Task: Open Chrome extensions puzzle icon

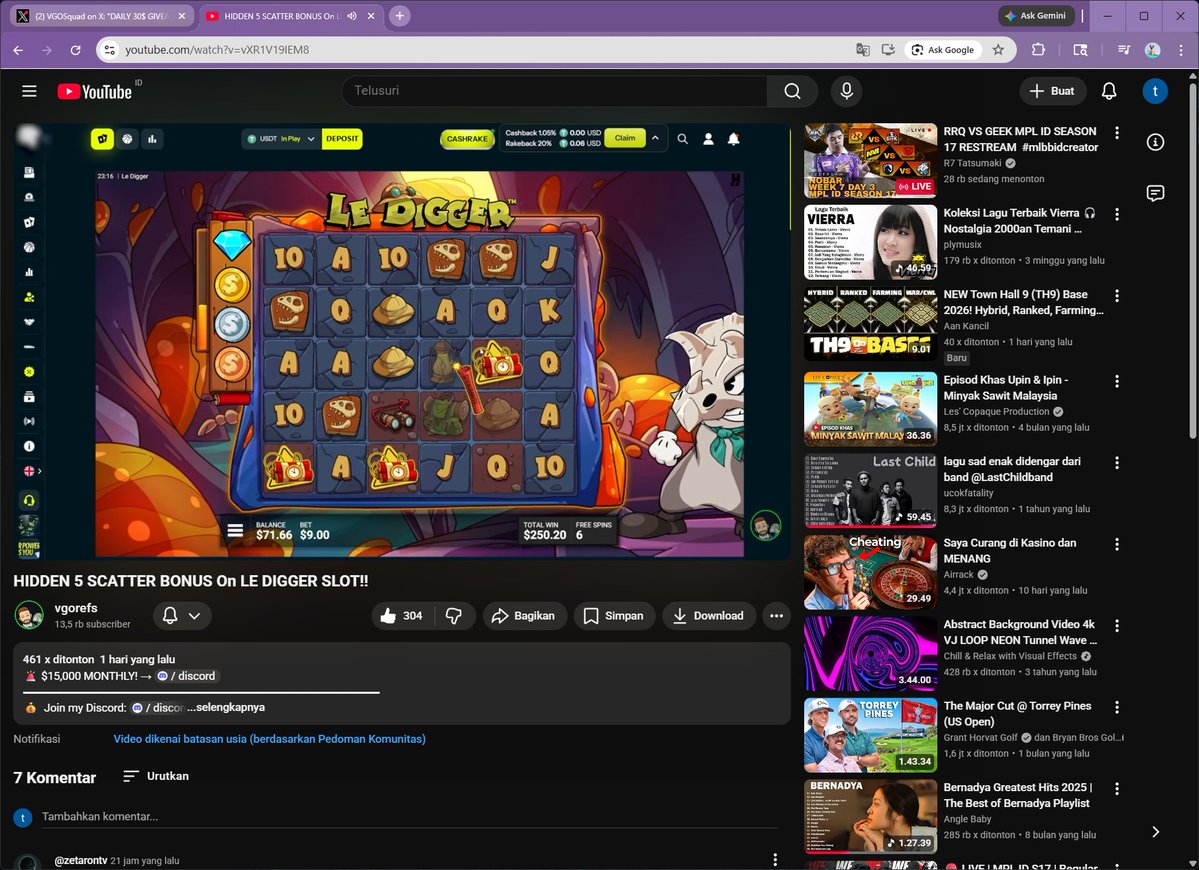Action: [1038, 50]
